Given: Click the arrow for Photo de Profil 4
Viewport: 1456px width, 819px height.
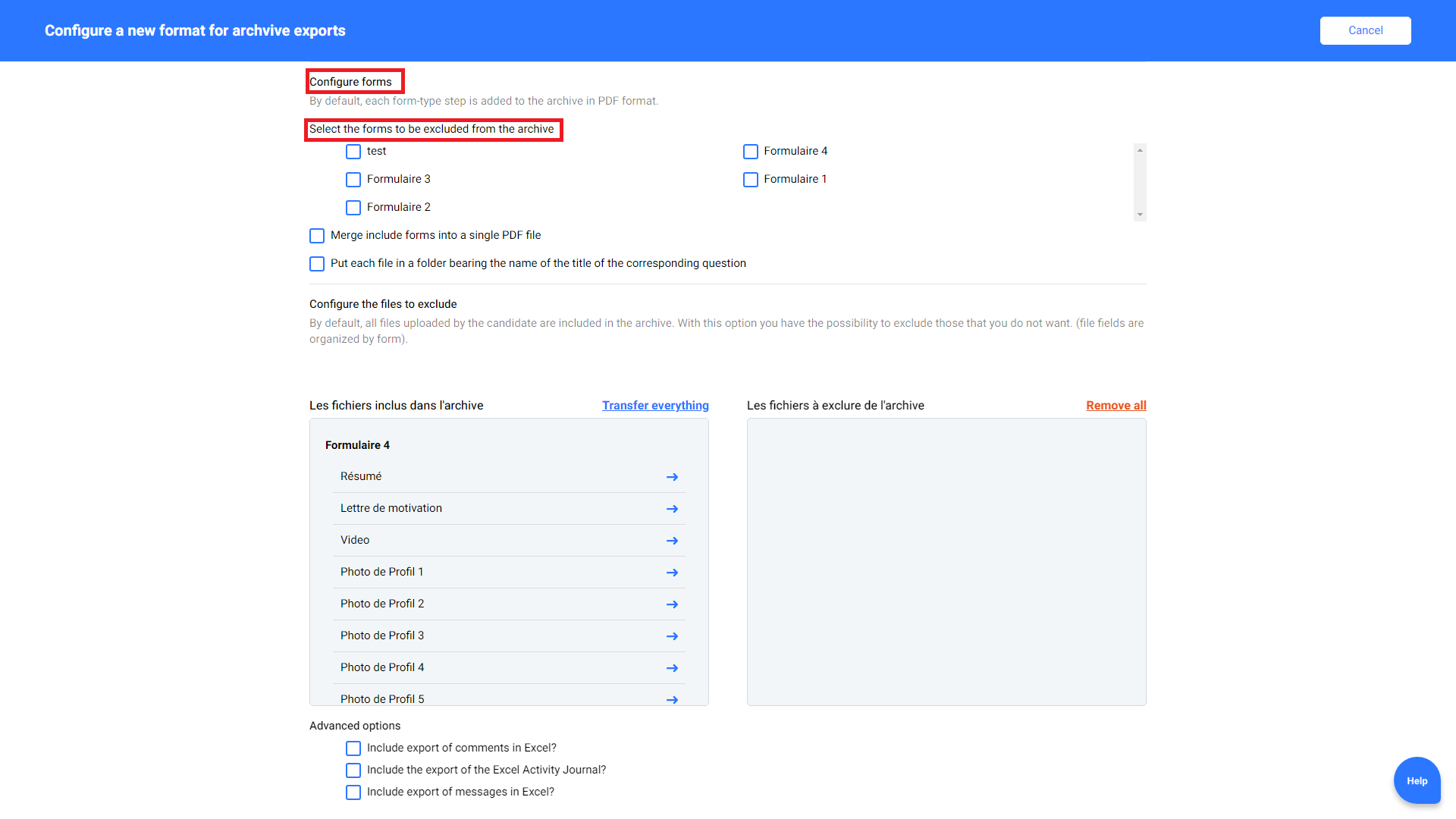Looking at the screenshot, I should [672, 668].
